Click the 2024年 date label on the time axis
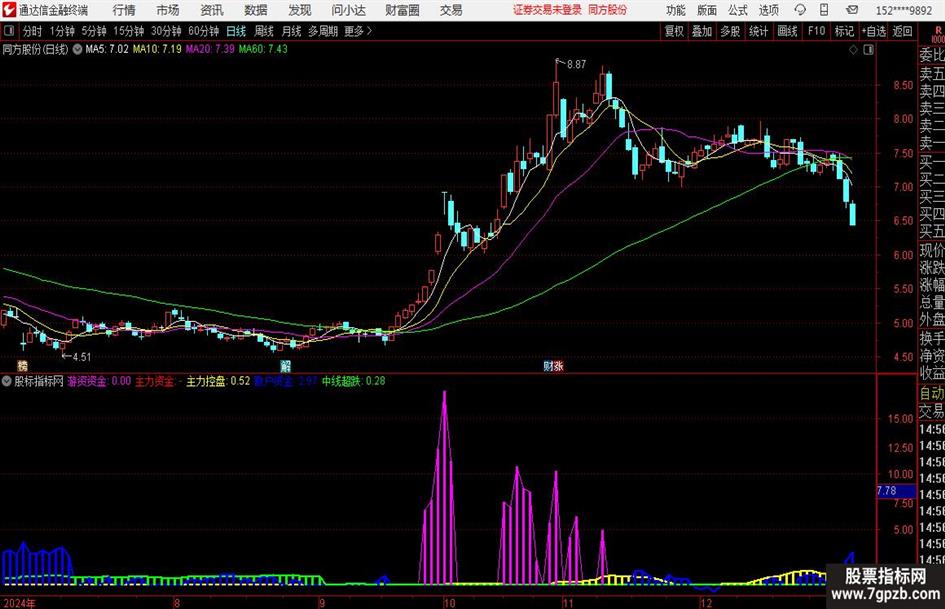Screen dimensions: 945x609 click(19, 603)
